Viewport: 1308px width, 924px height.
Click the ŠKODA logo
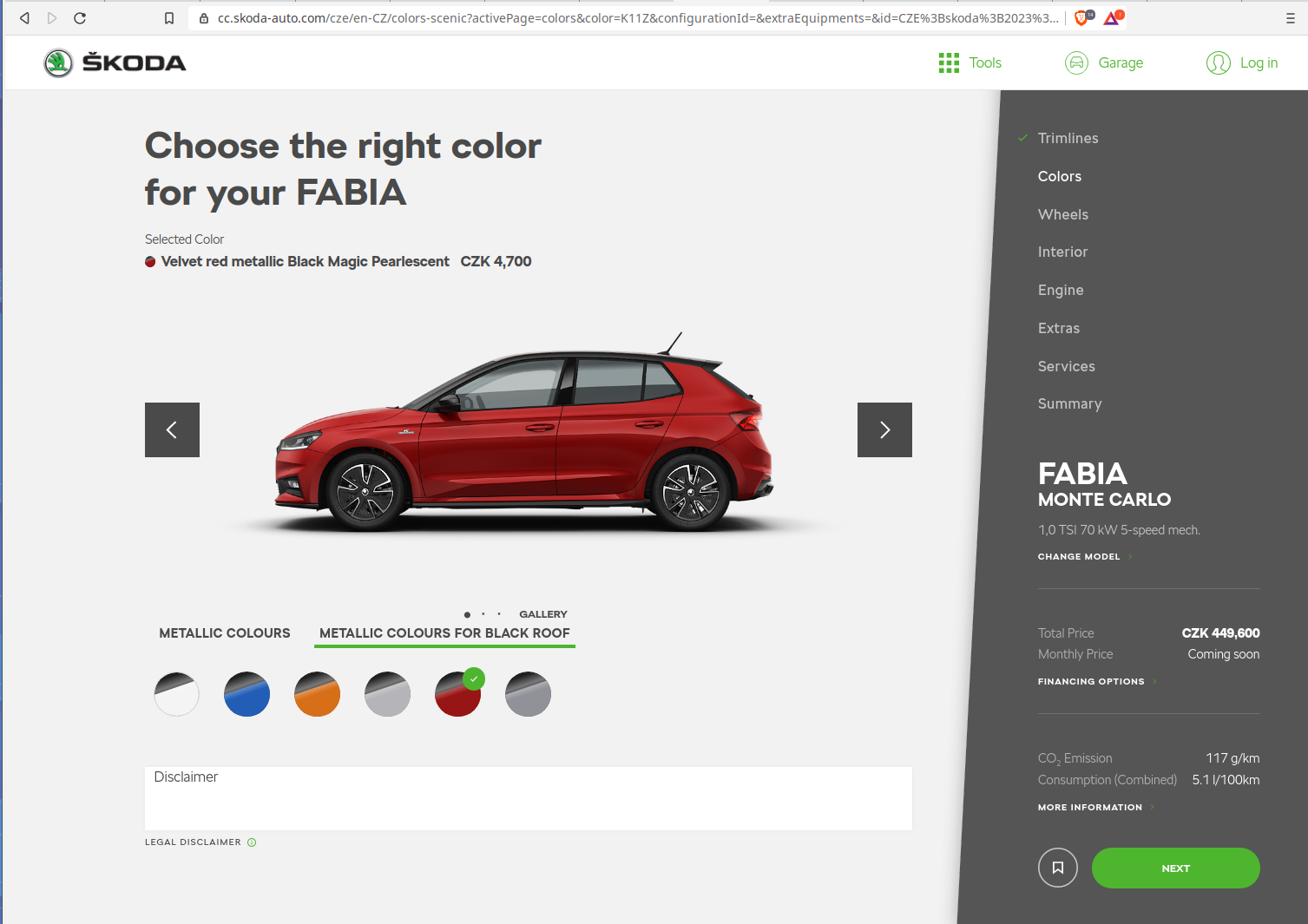point(114,62)
